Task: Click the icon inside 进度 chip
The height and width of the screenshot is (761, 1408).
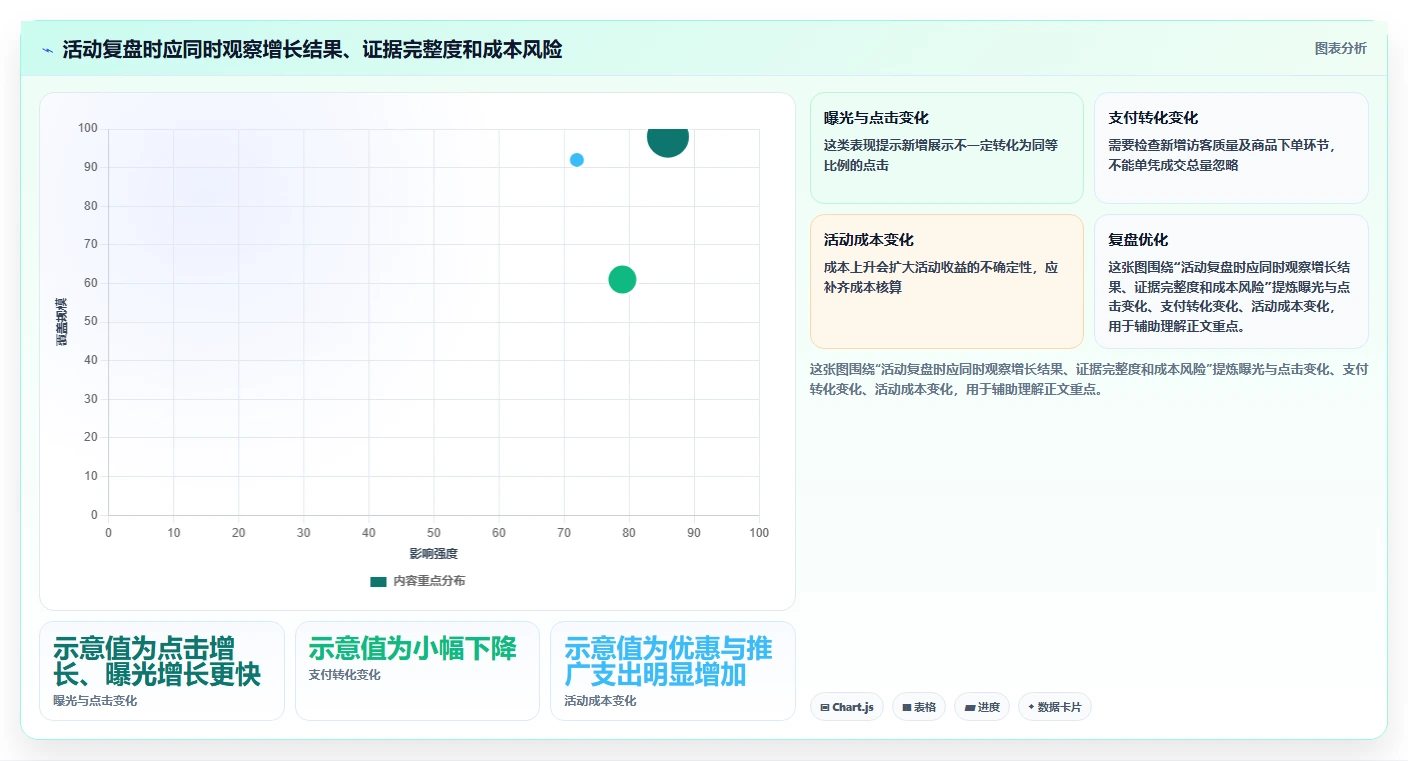Action: 969,707
